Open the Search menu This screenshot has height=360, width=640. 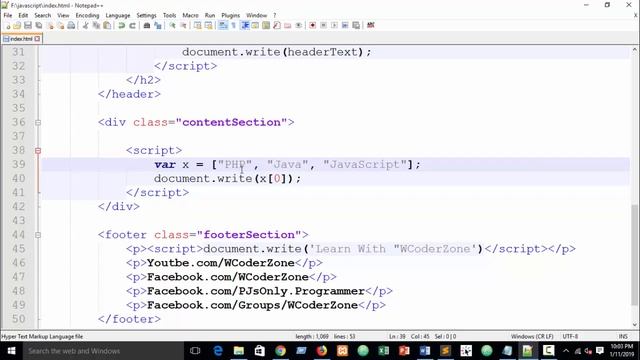(42, 15)
